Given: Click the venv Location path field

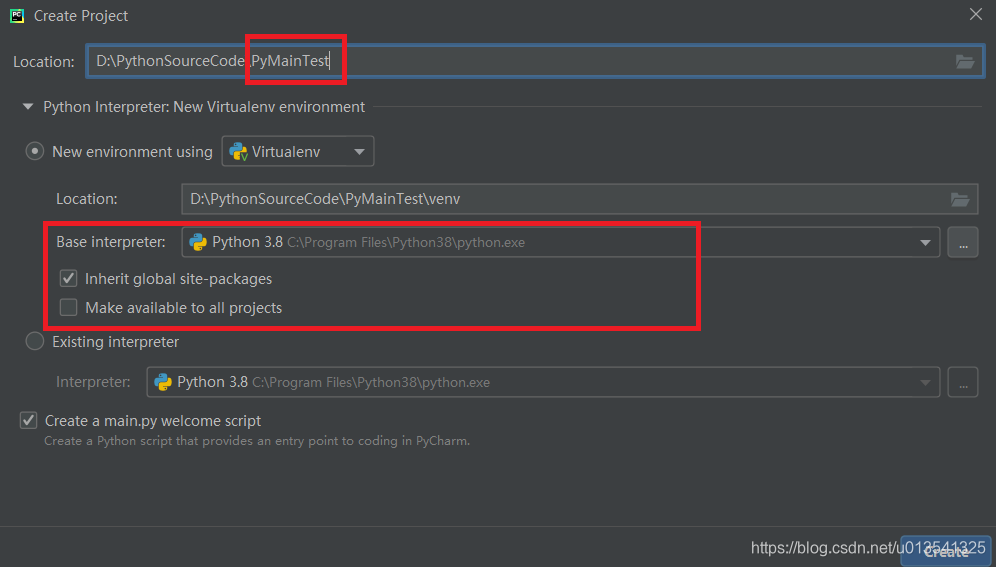Looking at the screenshot, I should coord(579,199).
